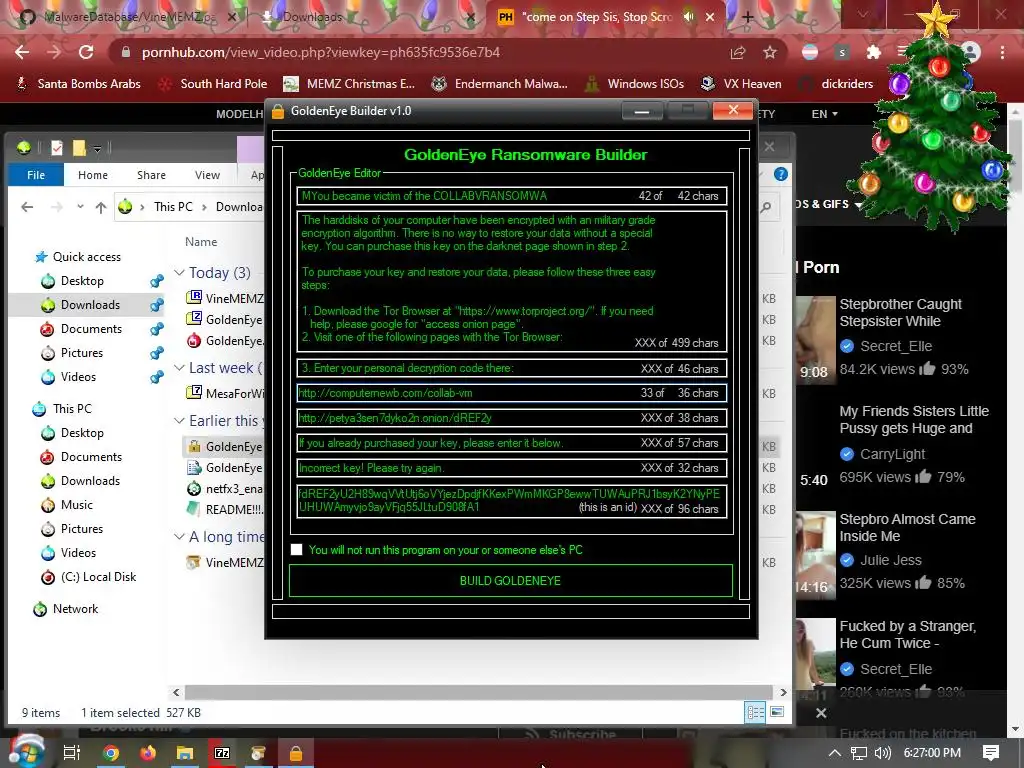Click the Chrome address bar
The image size is (1024, 768).
tap(418, 52)
